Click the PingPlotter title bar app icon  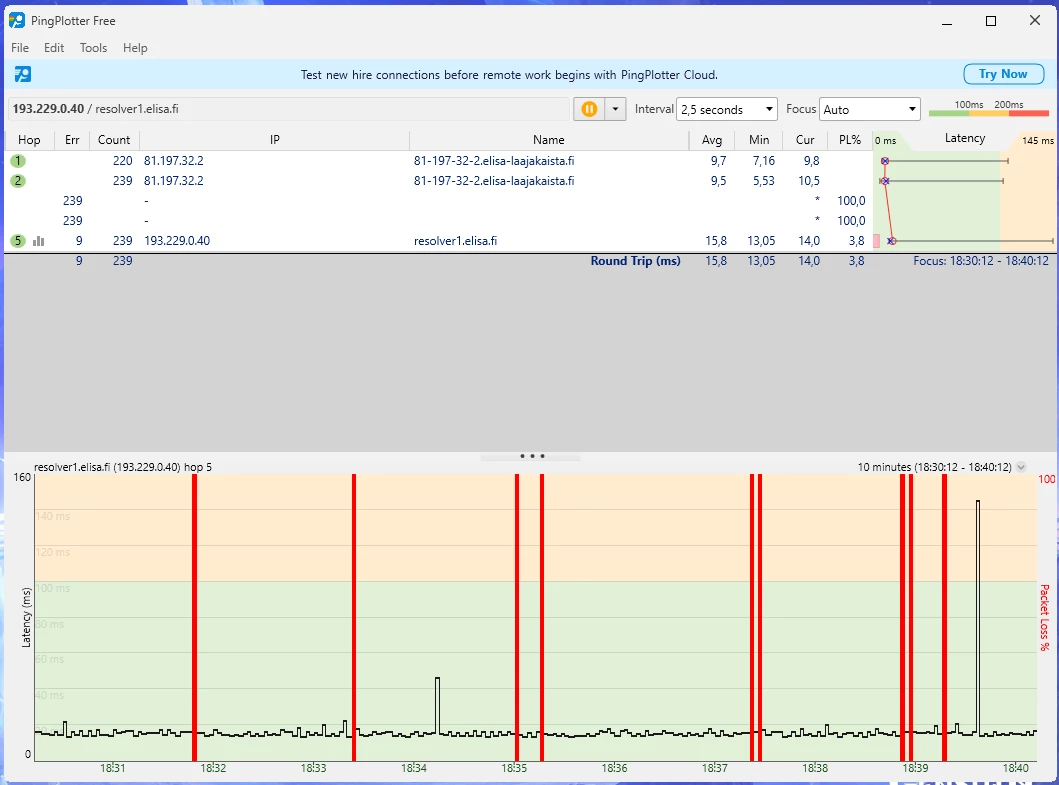17,20
